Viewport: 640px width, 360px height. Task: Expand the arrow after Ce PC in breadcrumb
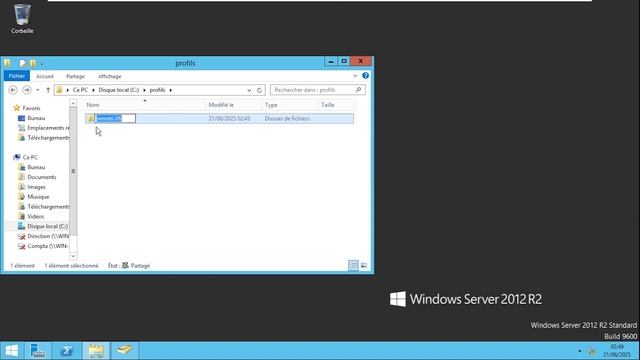click(93, 90)
